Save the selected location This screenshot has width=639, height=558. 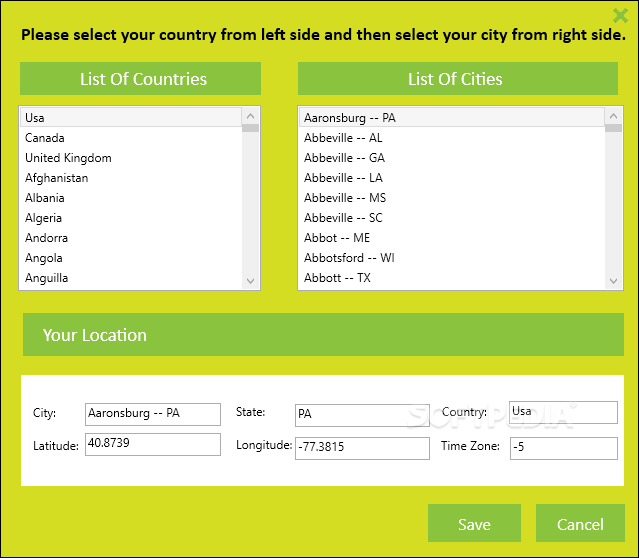click(474, 523)
